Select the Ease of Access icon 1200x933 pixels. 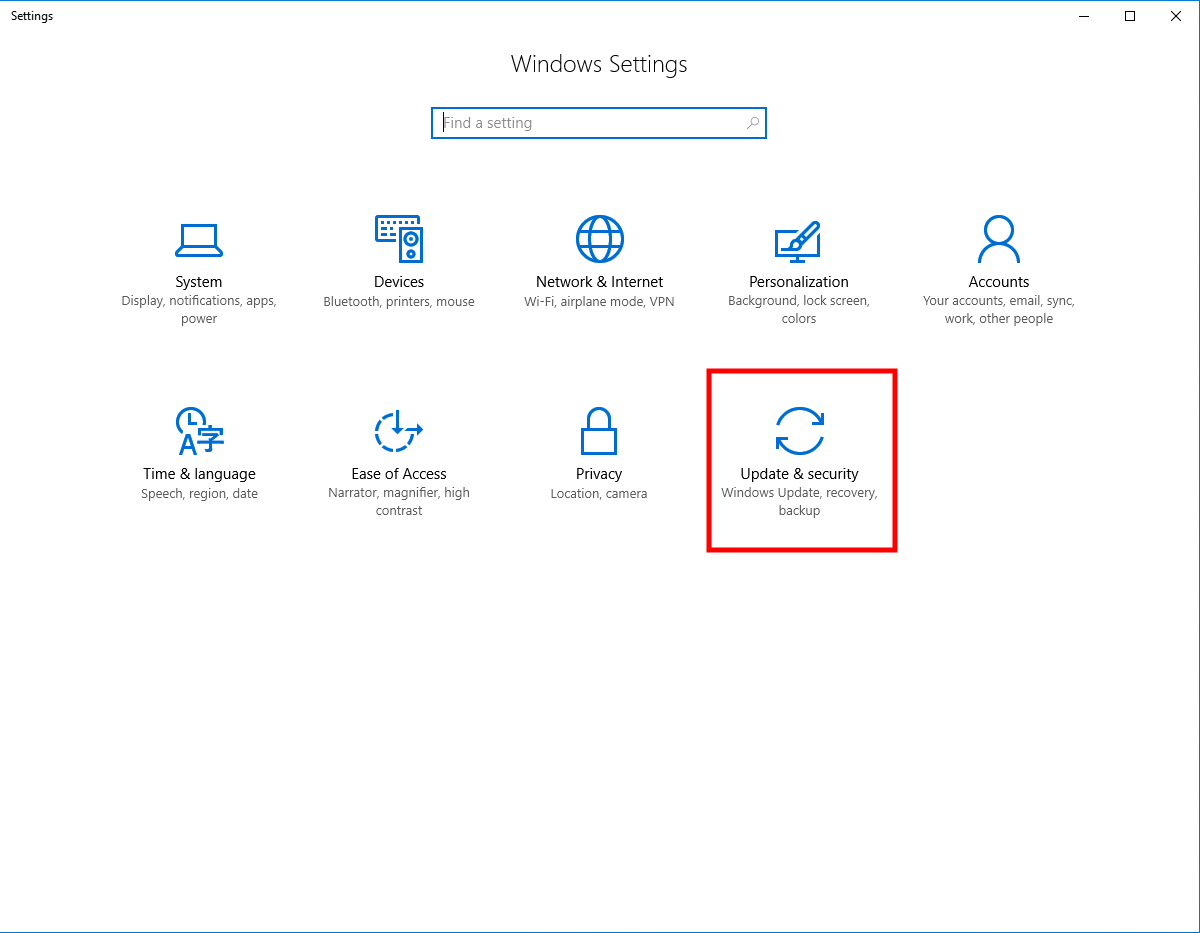(399, 432)
